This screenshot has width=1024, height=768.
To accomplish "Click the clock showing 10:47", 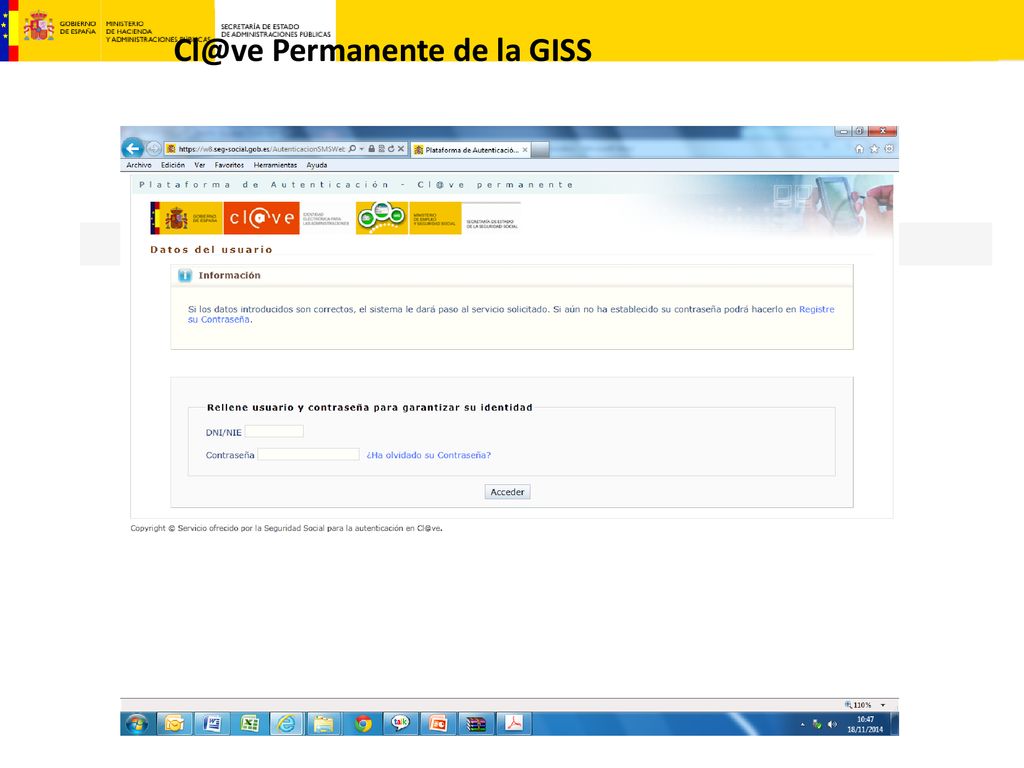I will pyautogui.click(x=865, y=724).
